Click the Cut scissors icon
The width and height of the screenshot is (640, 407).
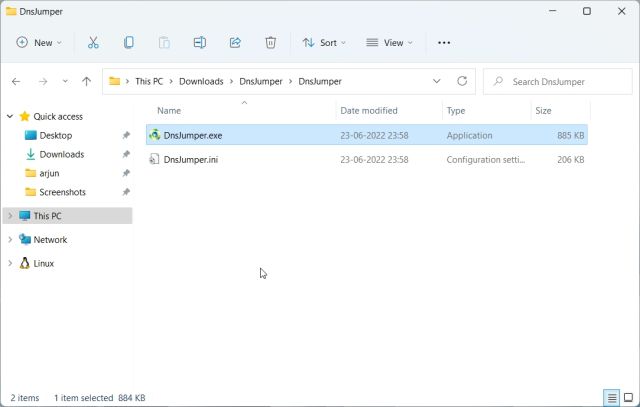click(x=93, y=42)
